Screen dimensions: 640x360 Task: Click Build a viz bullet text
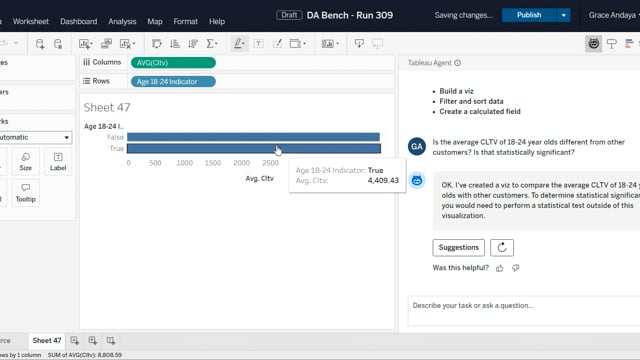pyautogui.click(x=456, y=91)
